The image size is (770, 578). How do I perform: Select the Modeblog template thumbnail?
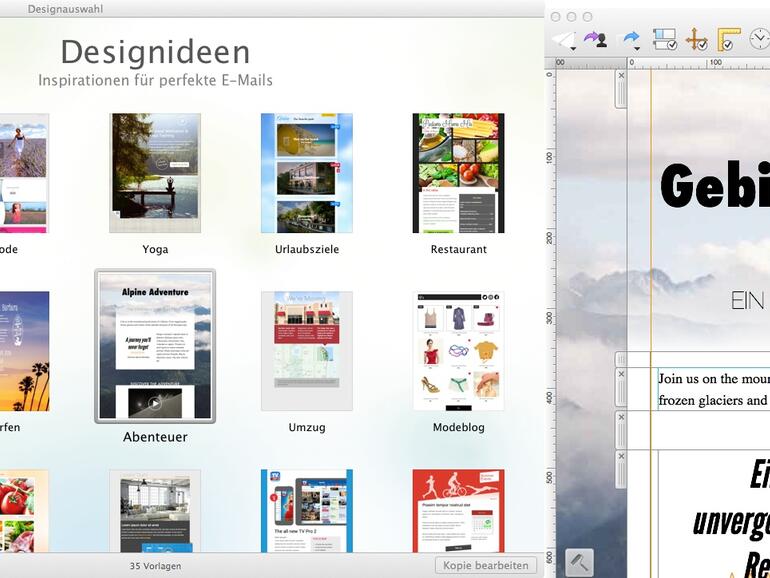pyautogui.click(x=459, y=351)
